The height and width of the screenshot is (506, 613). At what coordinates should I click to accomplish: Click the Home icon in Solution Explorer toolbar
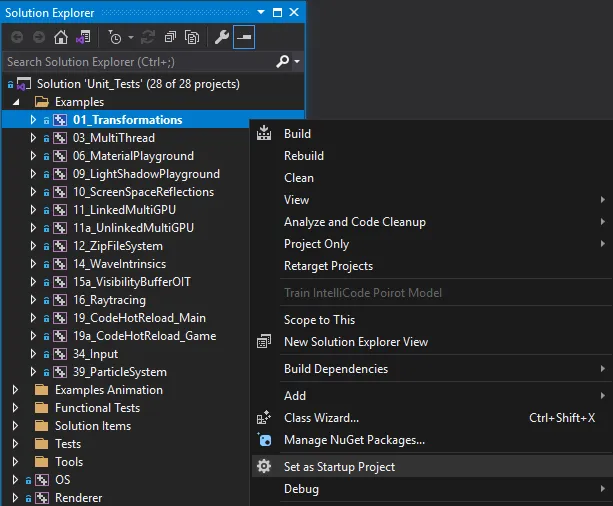pyautogui.click(x=61, y=37)
